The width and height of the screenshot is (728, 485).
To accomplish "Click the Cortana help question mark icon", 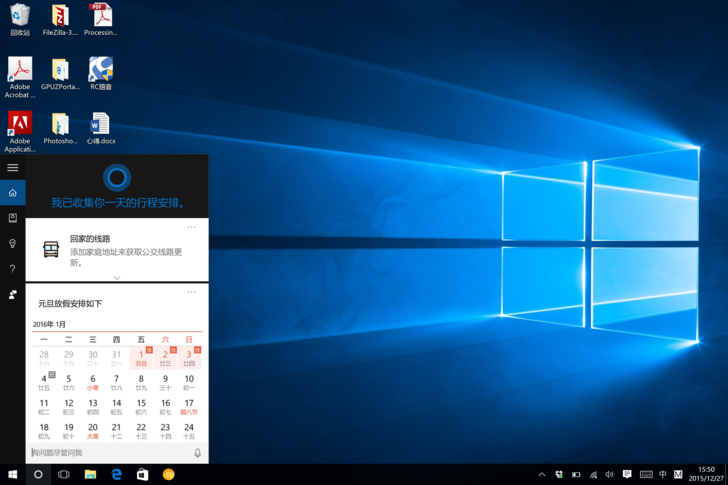I will pos(13,269).
